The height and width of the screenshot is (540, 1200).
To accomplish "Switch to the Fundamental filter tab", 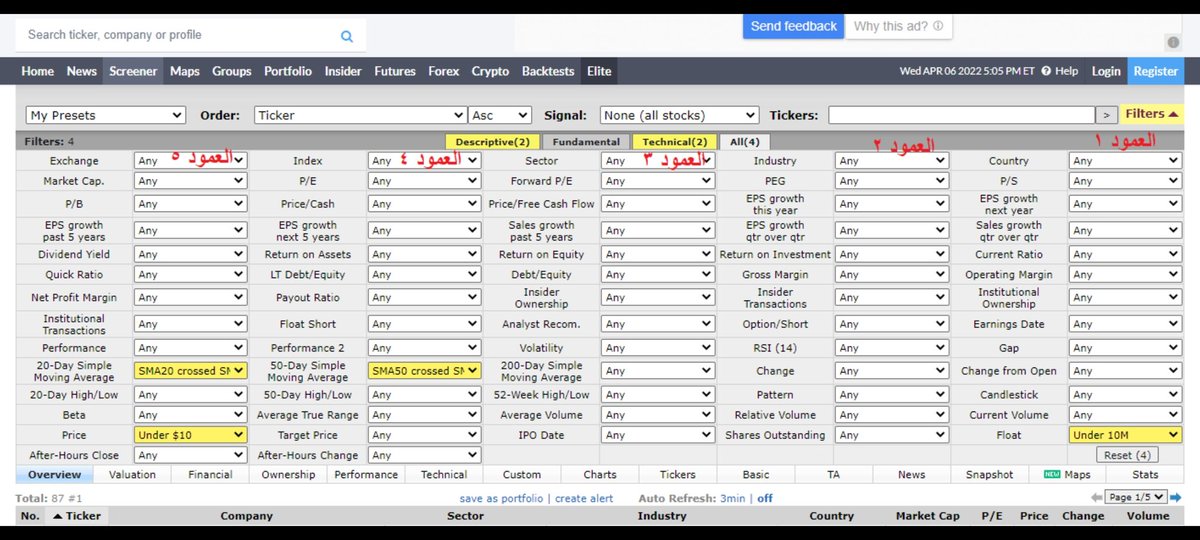I will point(587,142).
